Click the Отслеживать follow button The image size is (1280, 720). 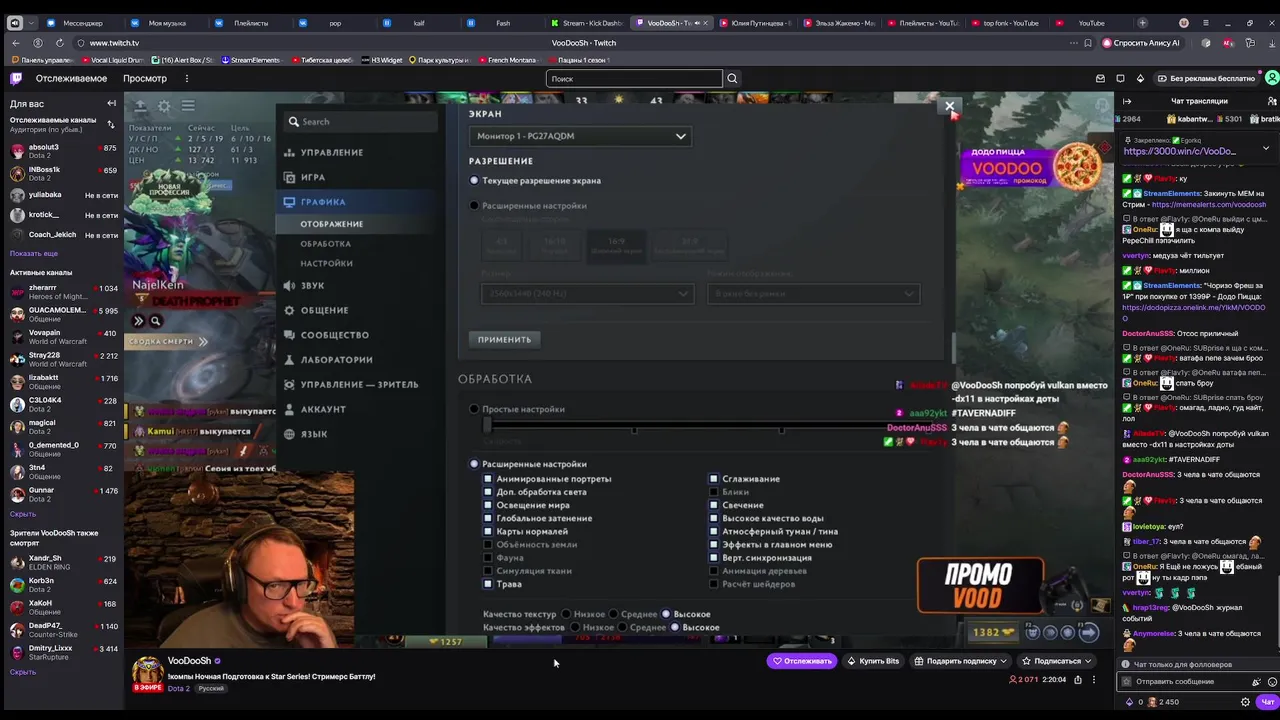click(x=802, y=660)
